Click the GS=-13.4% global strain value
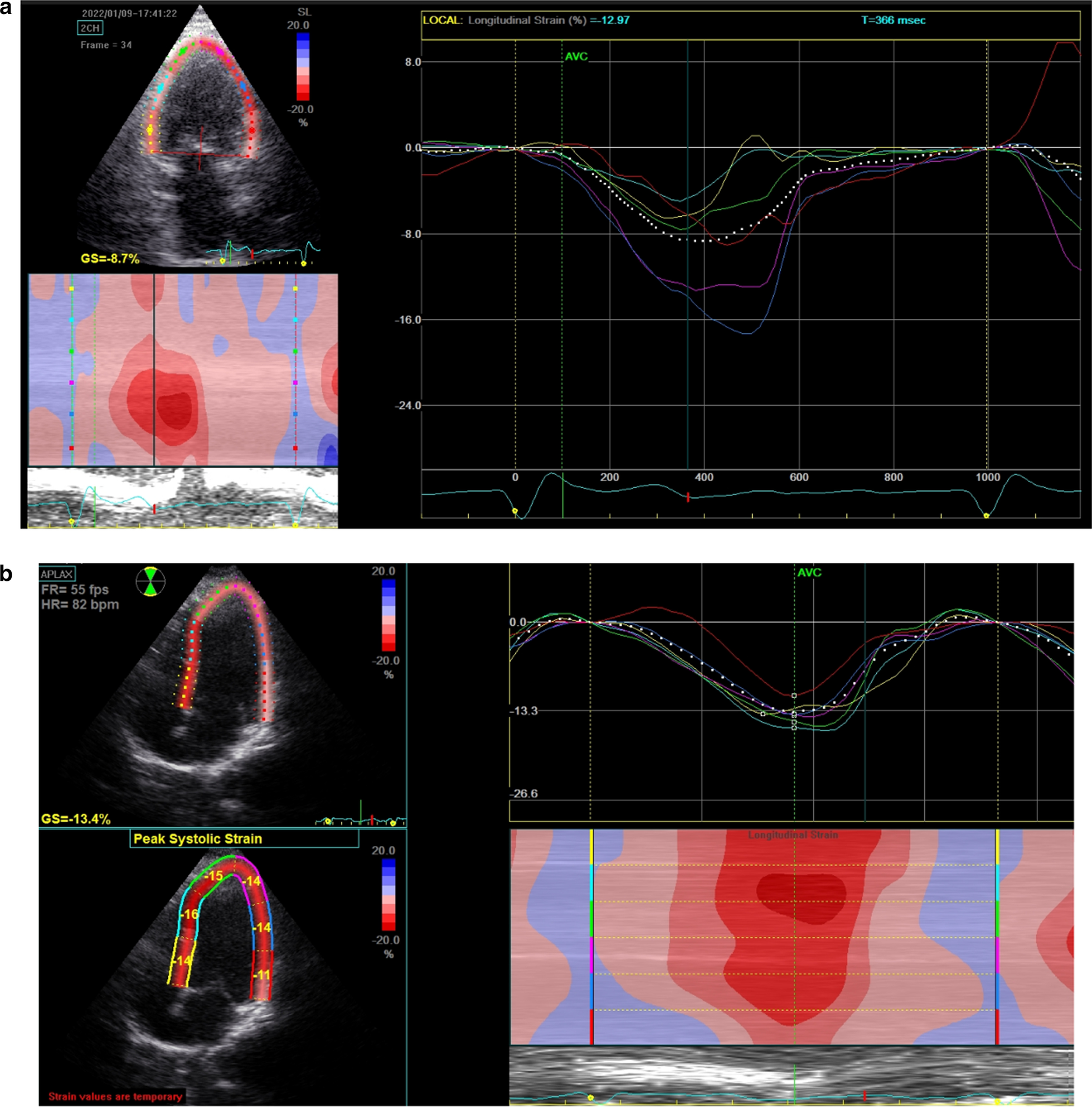Screen dimensions: 1092x1107 (76, 819)
